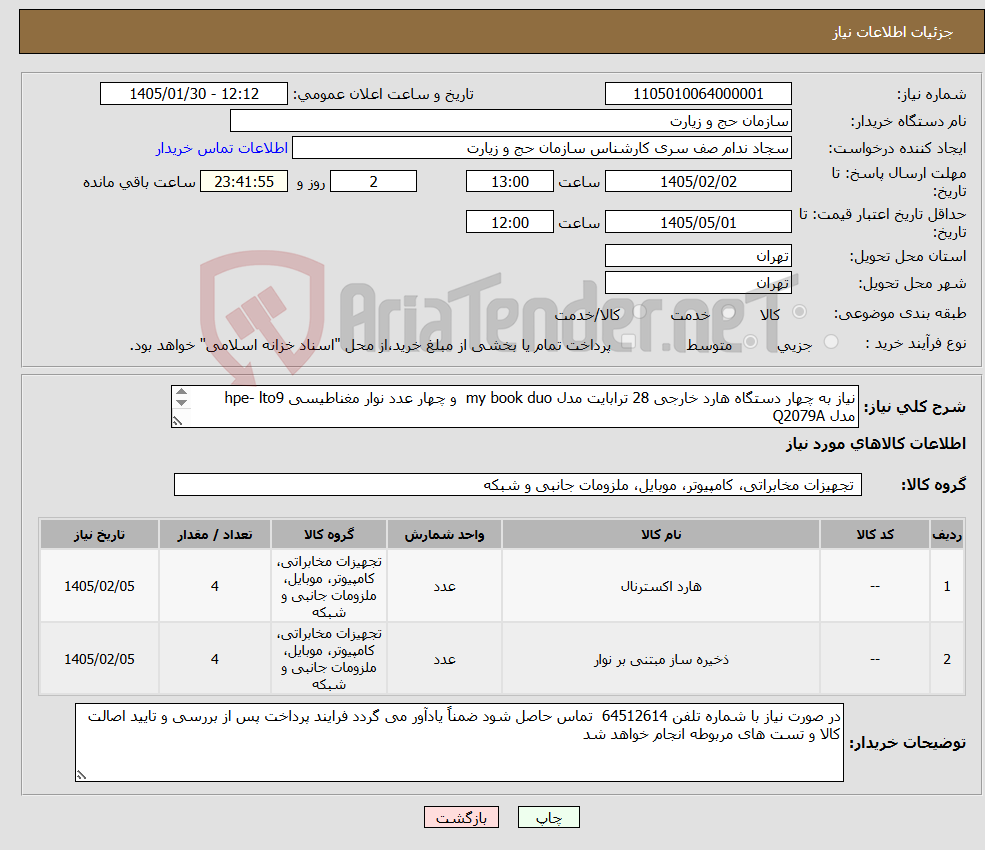Click the واحد شمارش column header
This screenshot has height=850, width=985.
pos(444,534)
